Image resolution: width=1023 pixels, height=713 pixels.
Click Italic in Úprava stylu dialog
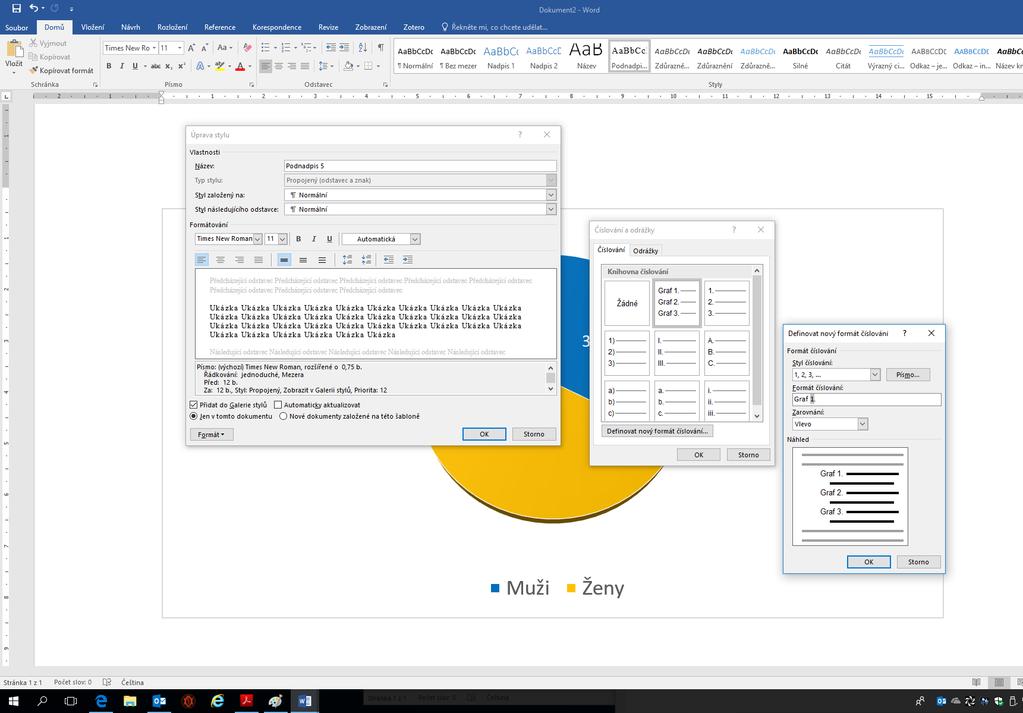tap(314, 239)
